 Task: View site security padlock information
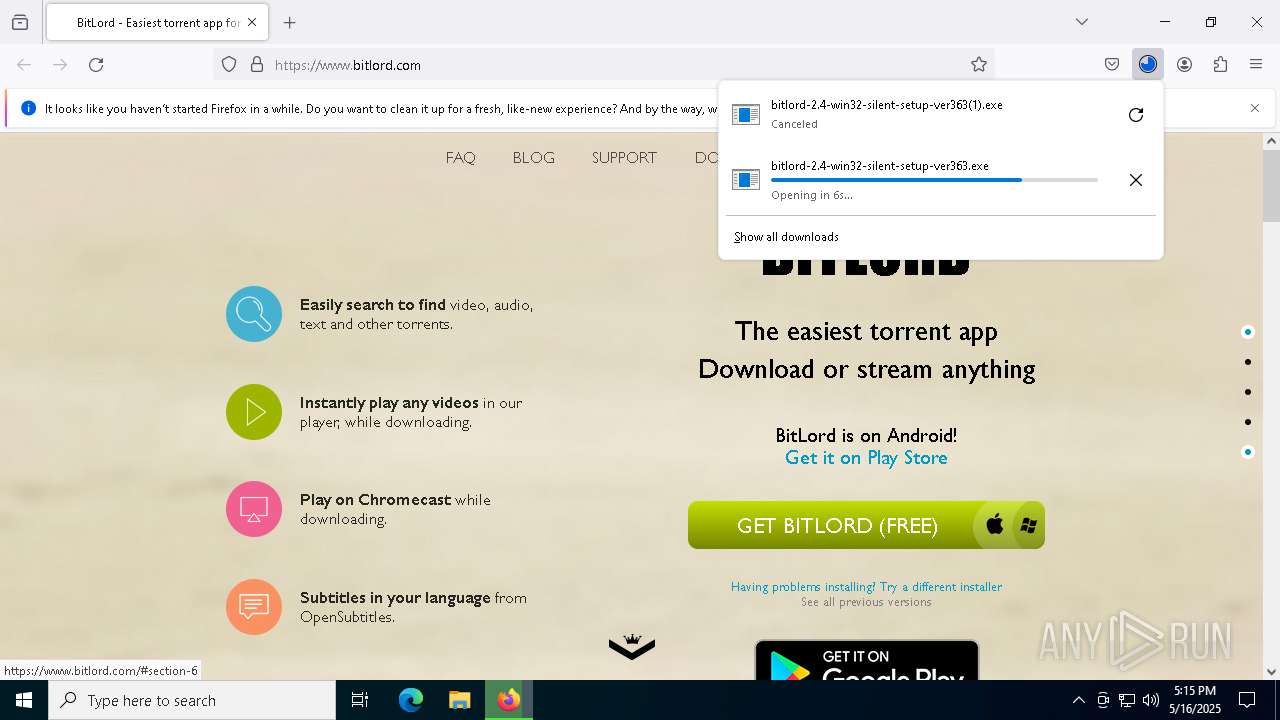(257, 64)
